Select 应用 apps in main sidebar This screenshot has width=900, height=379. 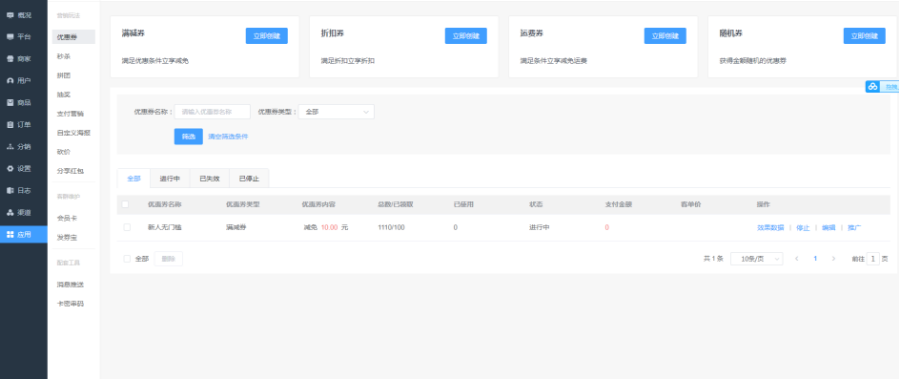(x=24, y=234)
